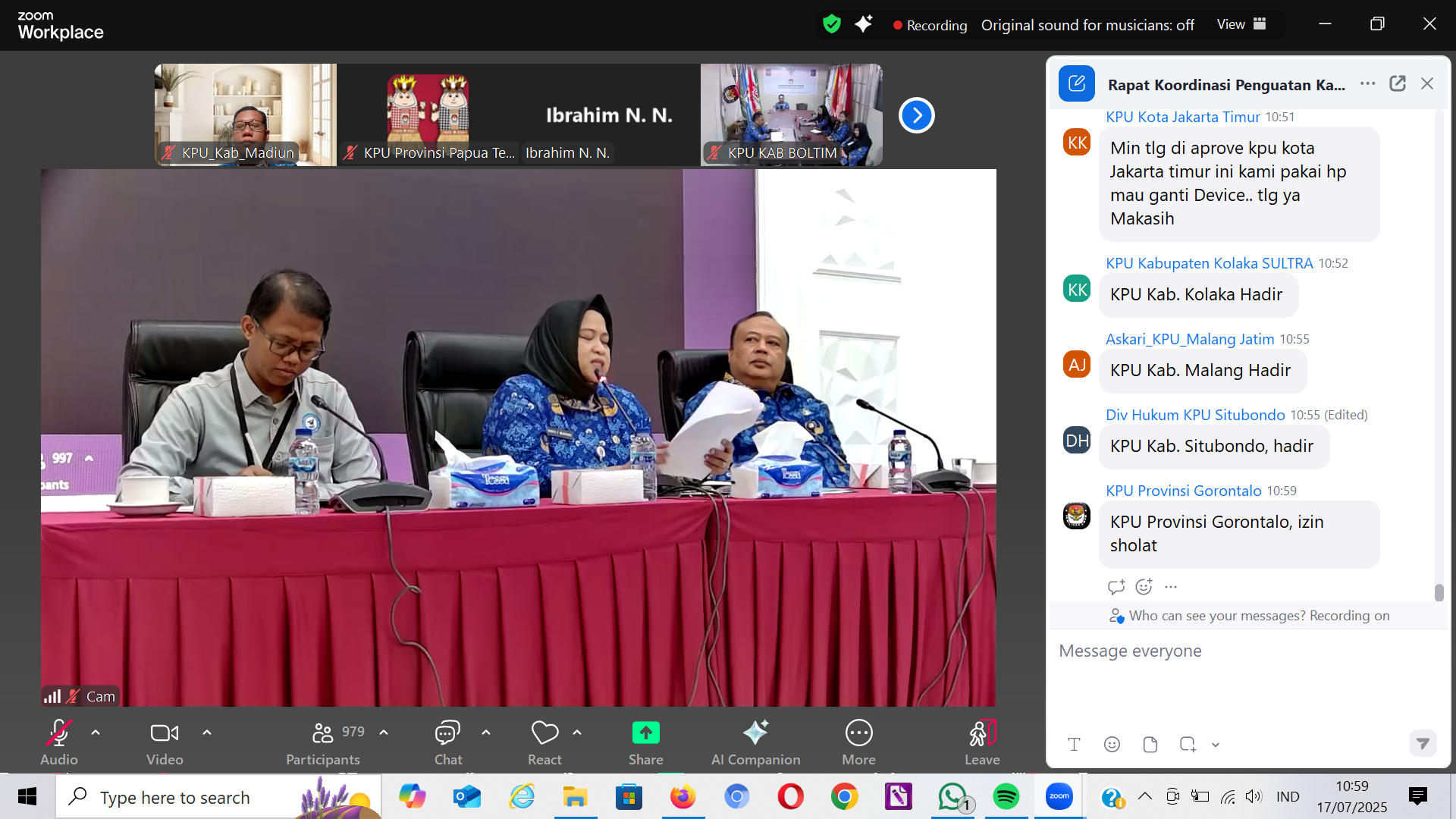
Task: Open the View layout menu
Action: click(x=1241, y=24)
